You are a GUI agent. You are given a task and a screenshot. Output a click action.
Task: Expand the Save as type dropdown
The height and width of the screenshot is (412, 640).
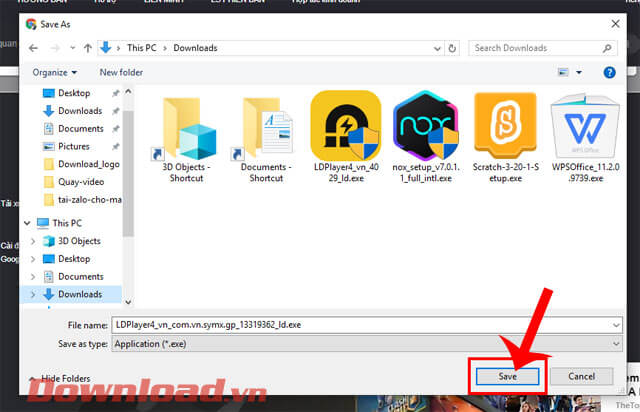click(613, 343)
